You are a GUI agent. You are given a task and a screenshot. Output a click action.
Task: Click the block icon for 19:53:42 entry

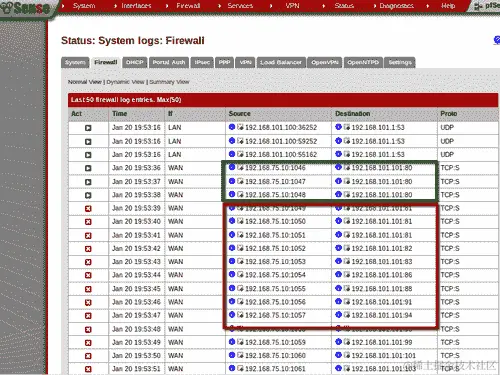click(88, 249)
